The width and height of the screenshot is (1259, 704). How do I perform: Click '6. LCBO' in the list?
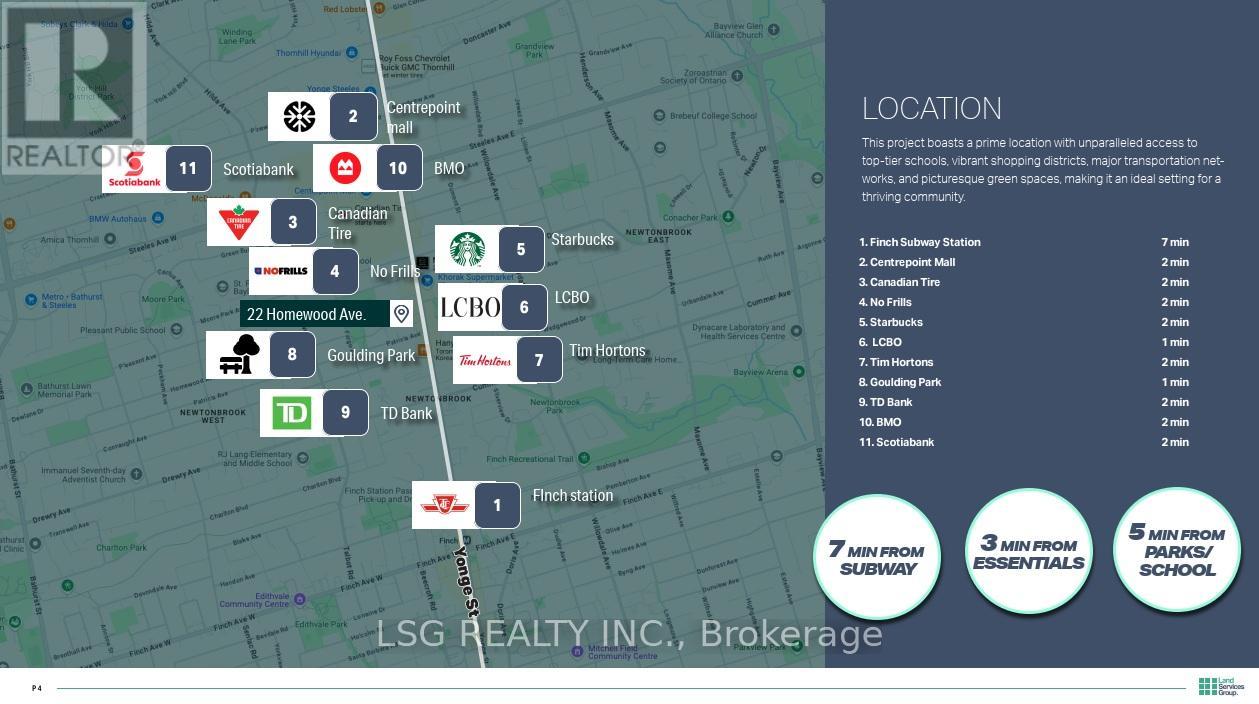880,342
